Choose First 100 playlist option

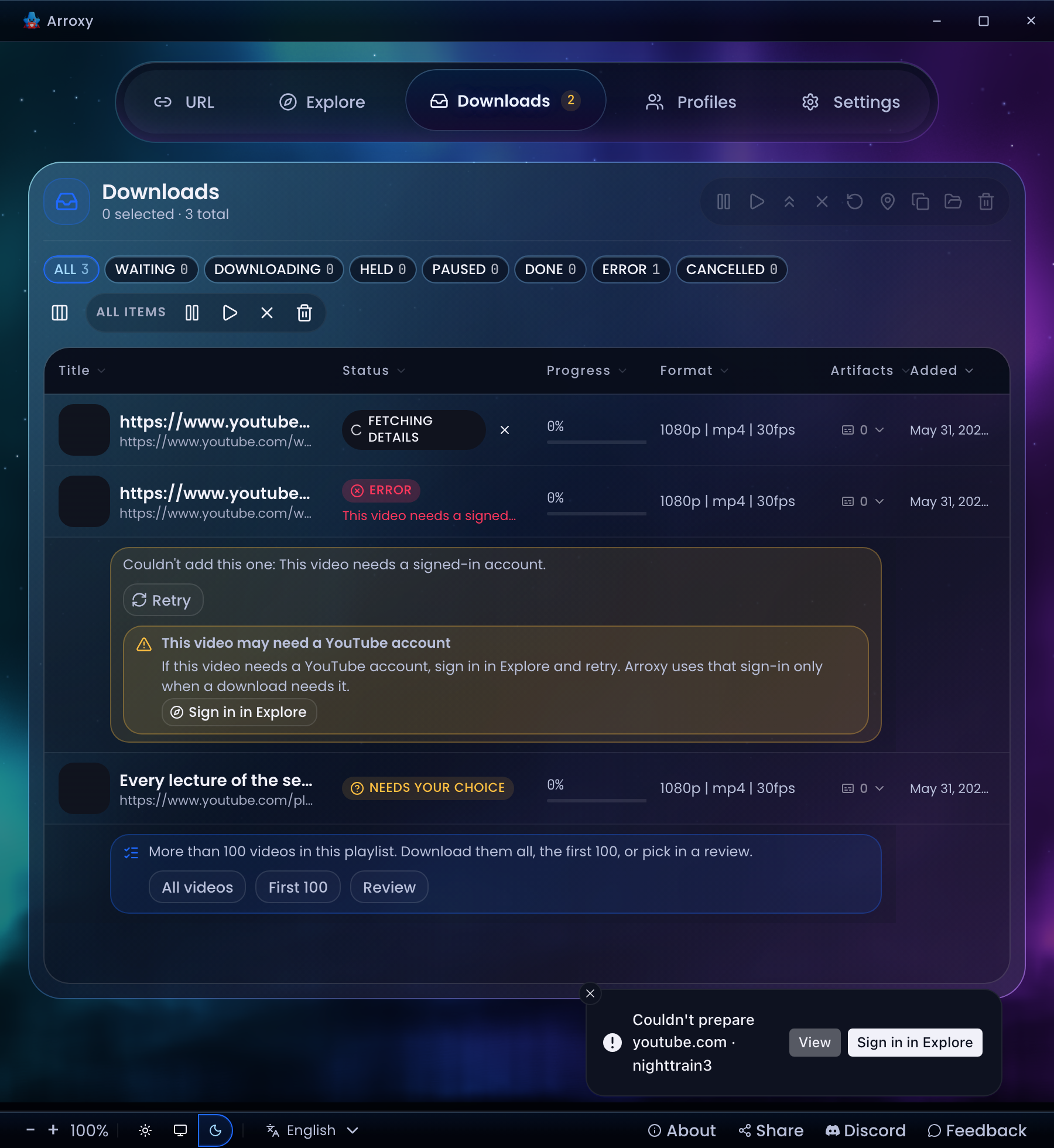coord(298,887)
